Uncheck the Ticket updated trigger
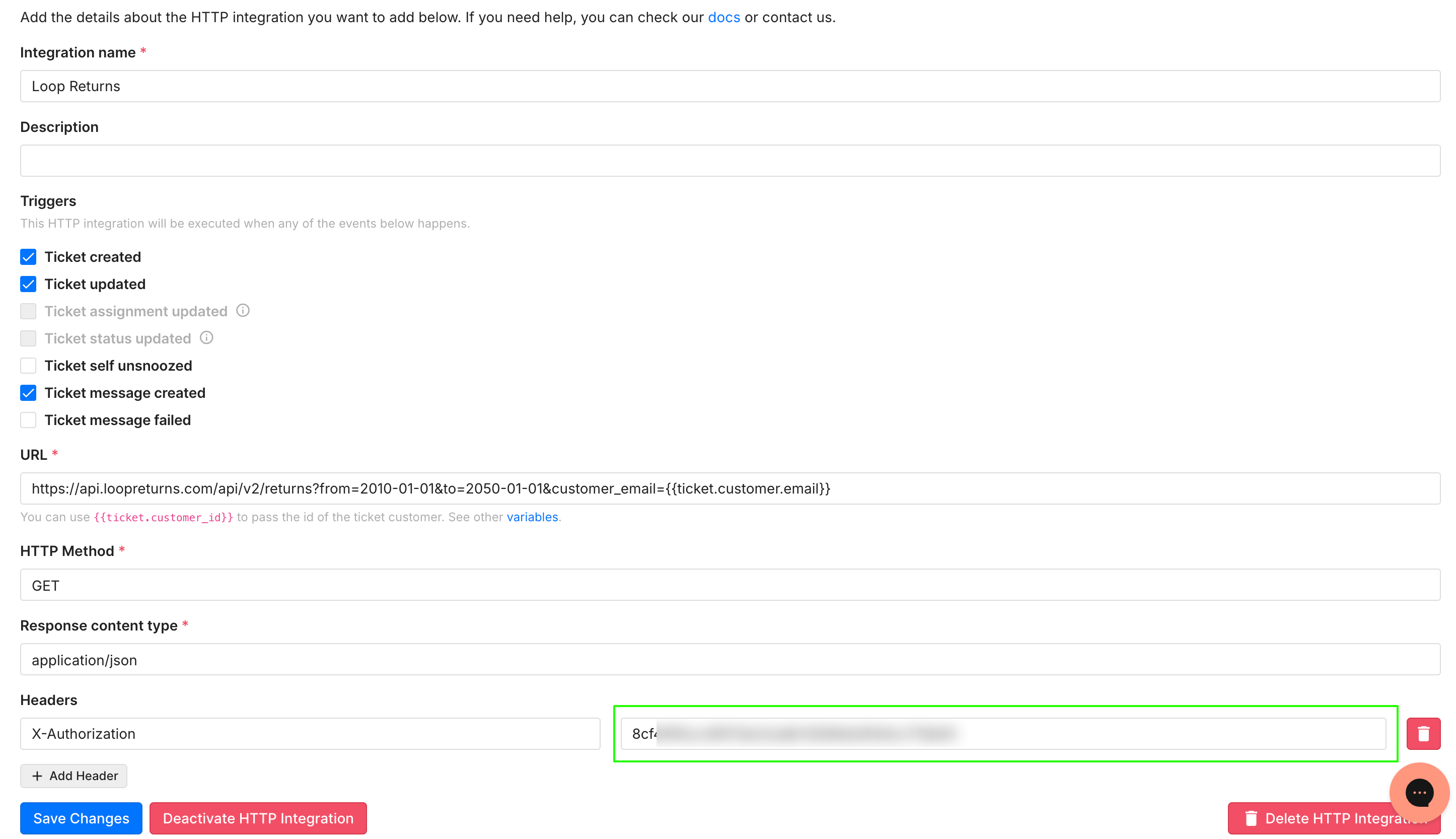The height and width of the screenshot is (839, 1456). tap(28, 284)
